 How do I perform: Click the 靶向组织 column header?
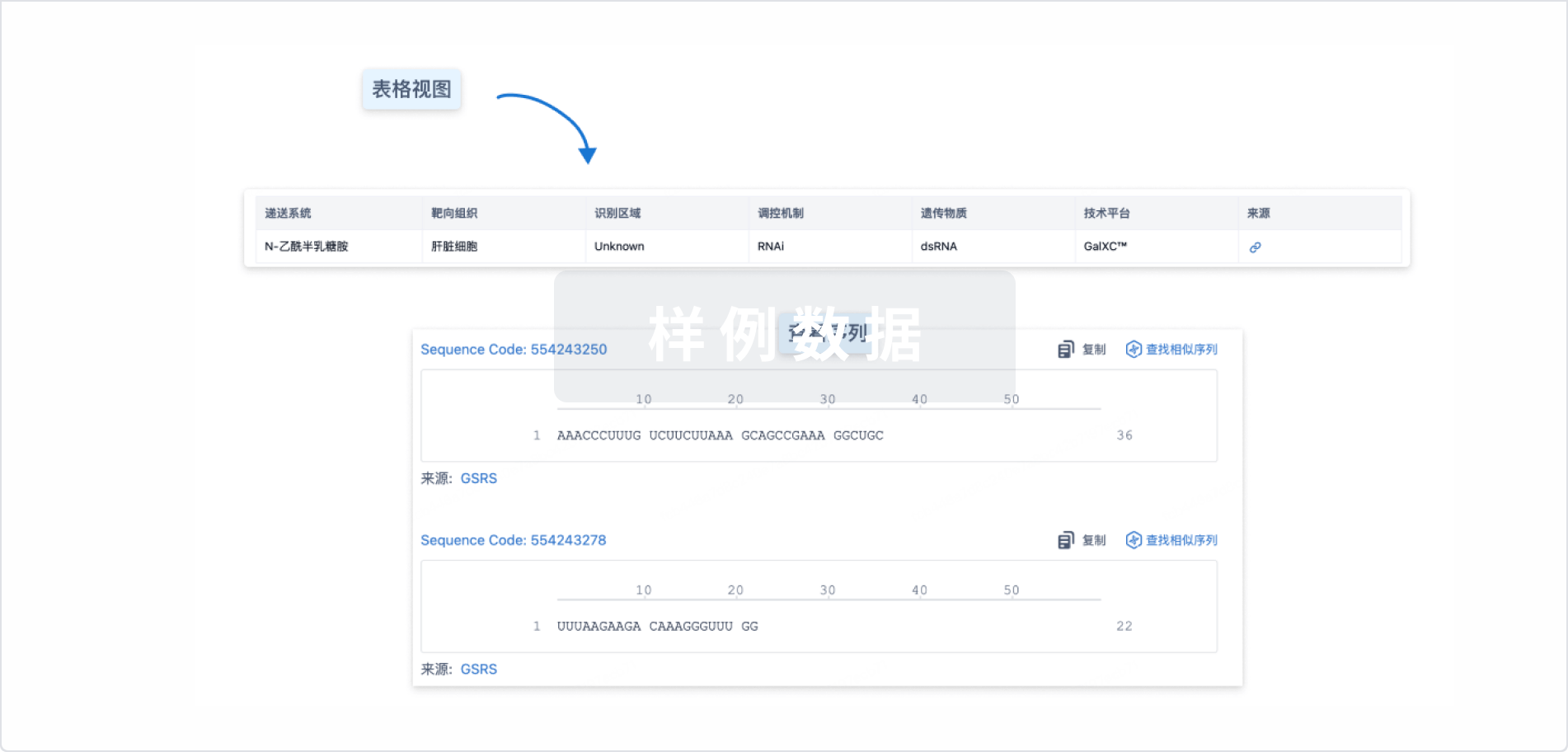point(454,214)
